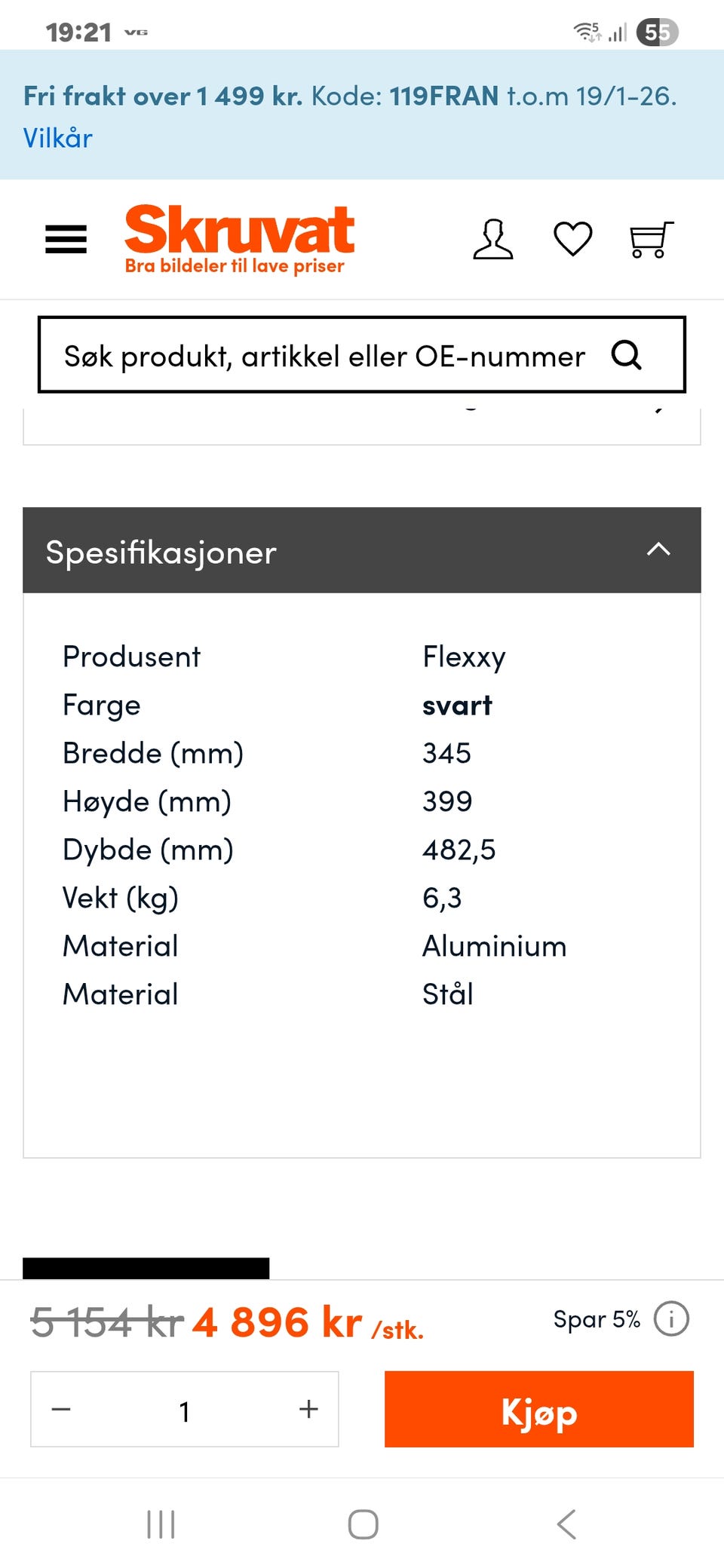Image resolution: width=724 pixels, height=1568 pixels.
Task: Decrease quantity with minus button
Action: (61, 1409)
